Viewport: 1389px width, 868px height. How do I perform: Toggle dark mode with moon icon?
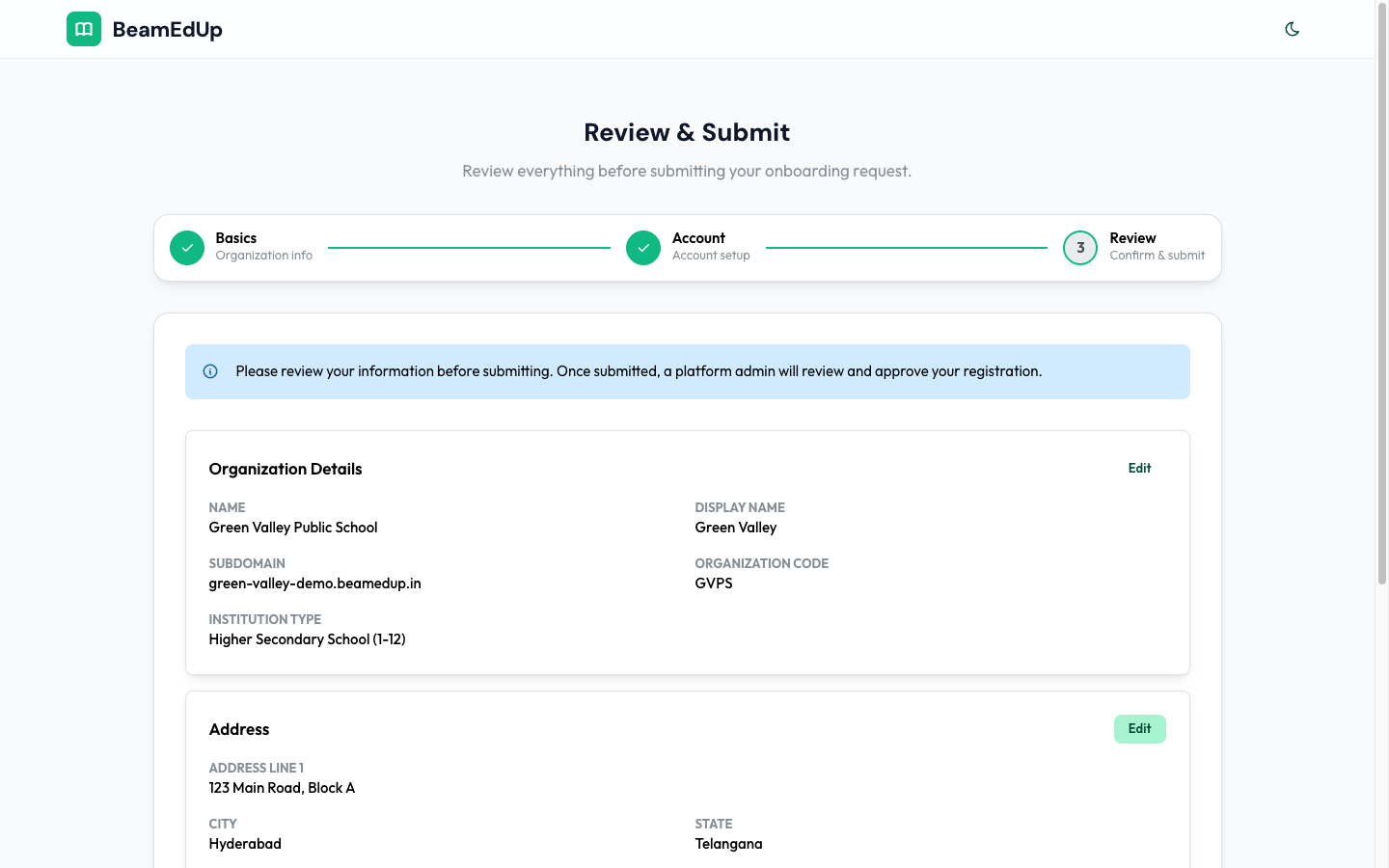tap(1293, 29)
